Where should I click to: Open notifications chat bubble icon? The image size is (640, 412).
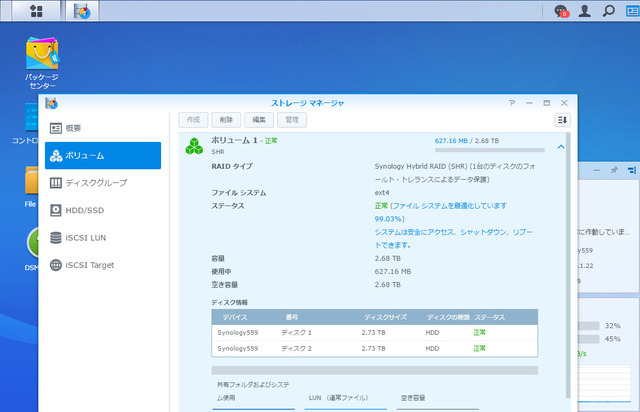(561, 11)
